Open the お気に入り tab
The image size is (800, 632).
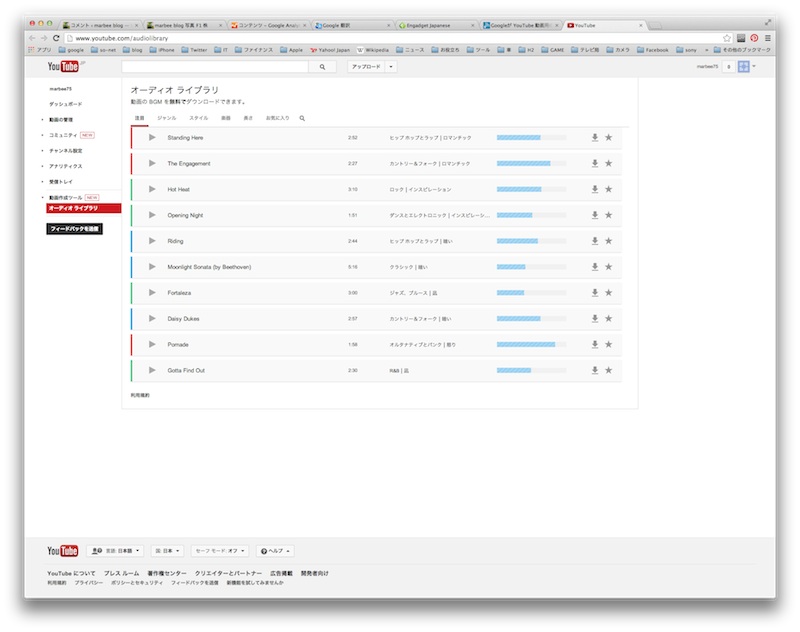tap(277, 118)
